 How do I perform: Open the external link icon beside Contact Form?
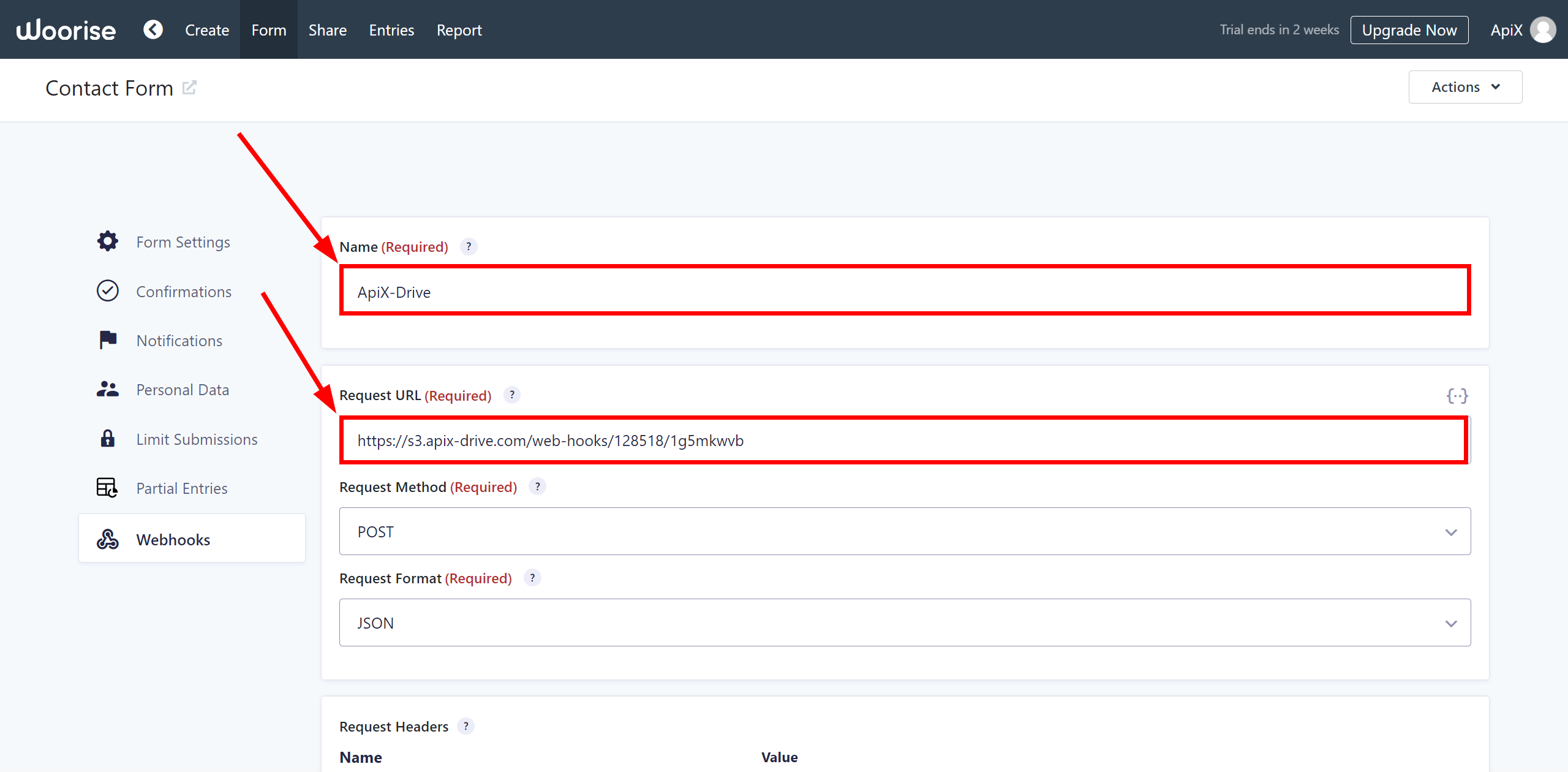(190, 88)
